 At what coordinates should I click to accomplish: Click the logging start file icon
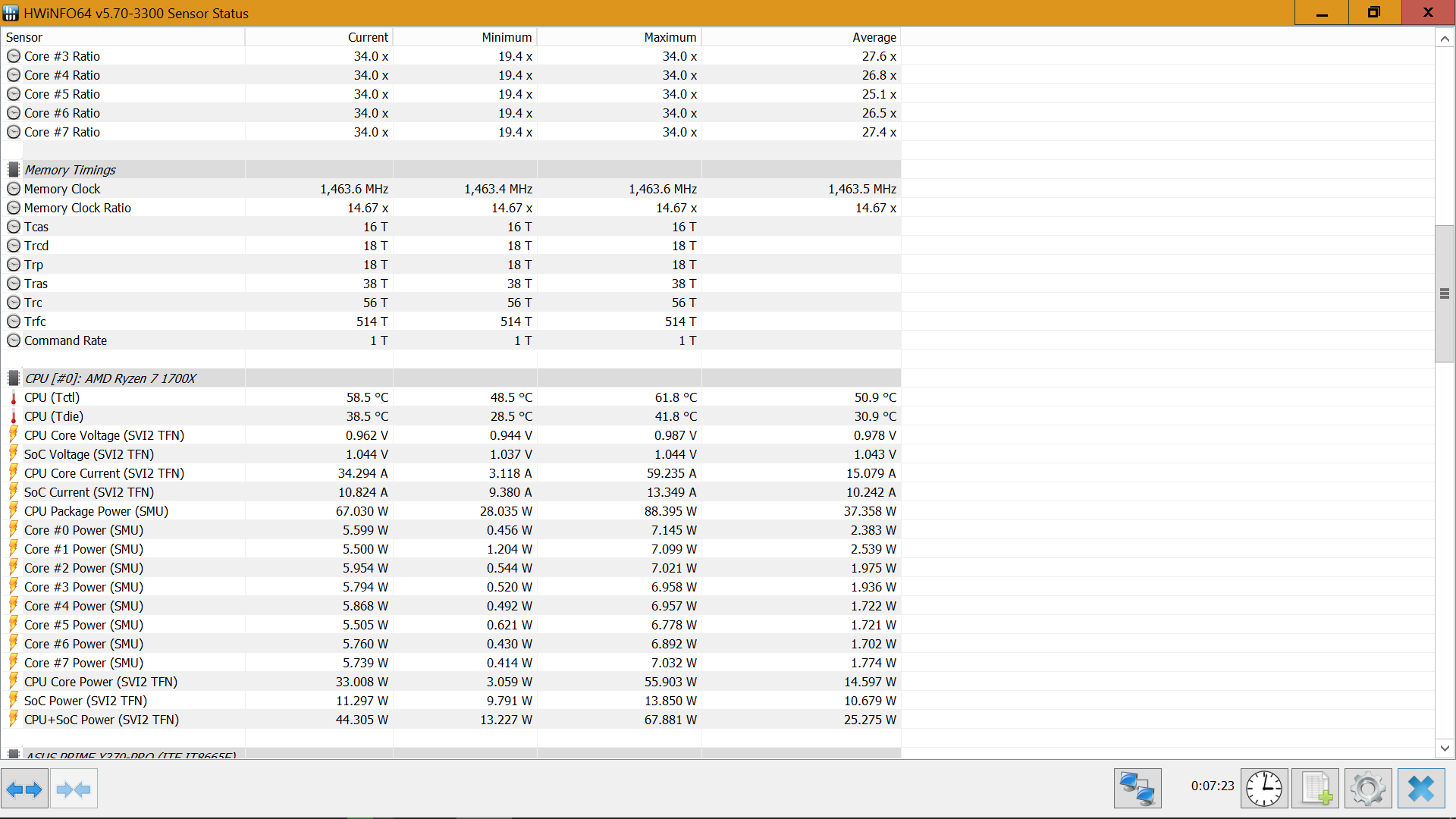[1316, 789]
